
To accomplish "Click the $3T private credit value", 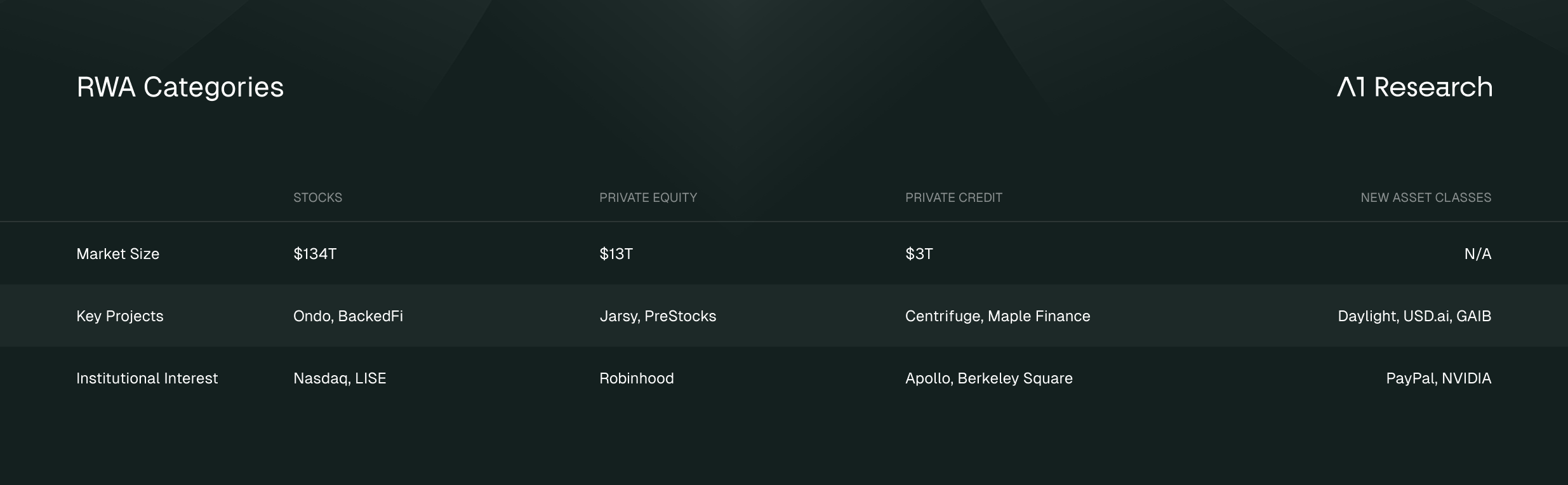I will pyautogui.click(x=919, y=254).
